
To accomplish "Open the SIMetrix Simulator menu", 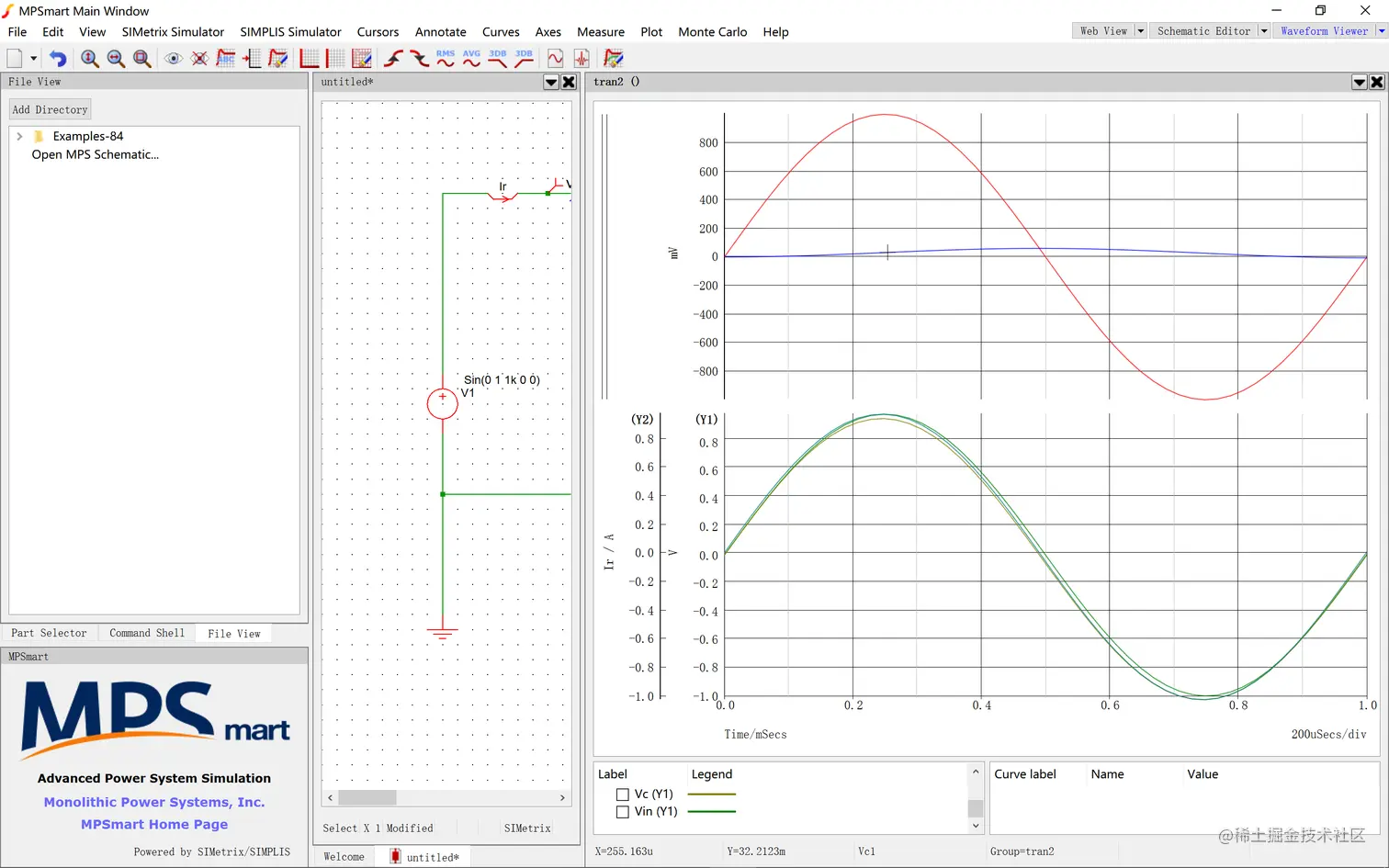I will point(173,32).
